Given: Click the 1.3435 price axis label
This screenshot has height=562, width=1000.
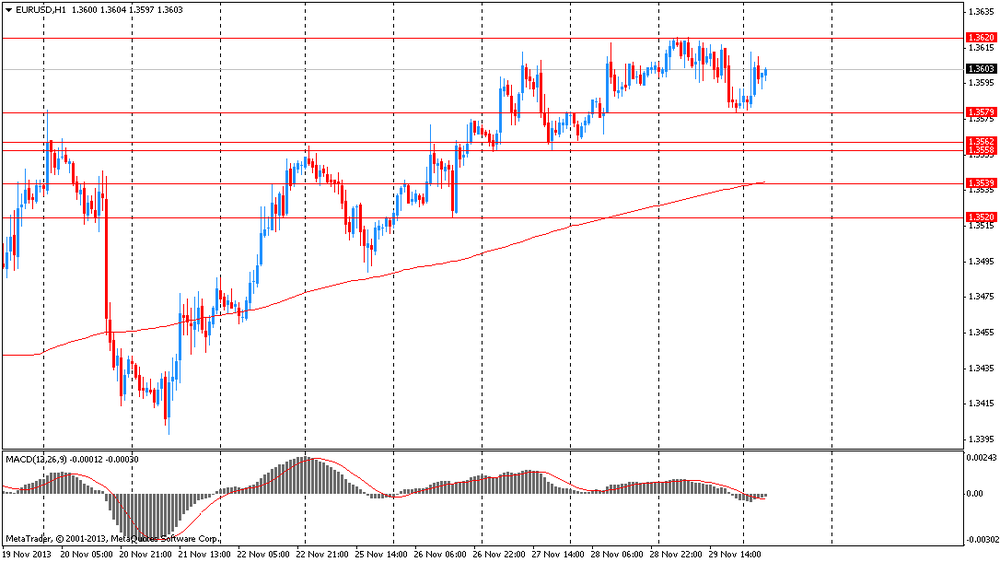Looking at the screenshot, I should (981, 368).
